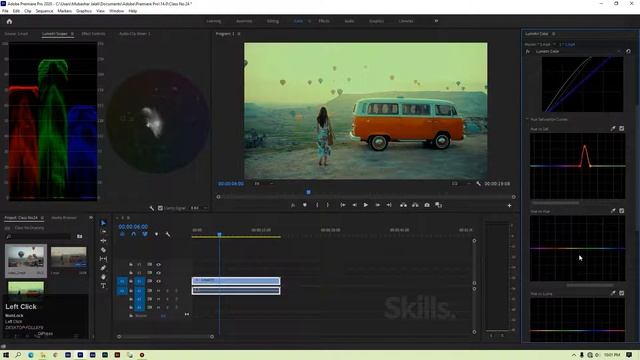Mark Out point in Program monitor
This screenshot has height=360, width=640.
click(327, 205)
